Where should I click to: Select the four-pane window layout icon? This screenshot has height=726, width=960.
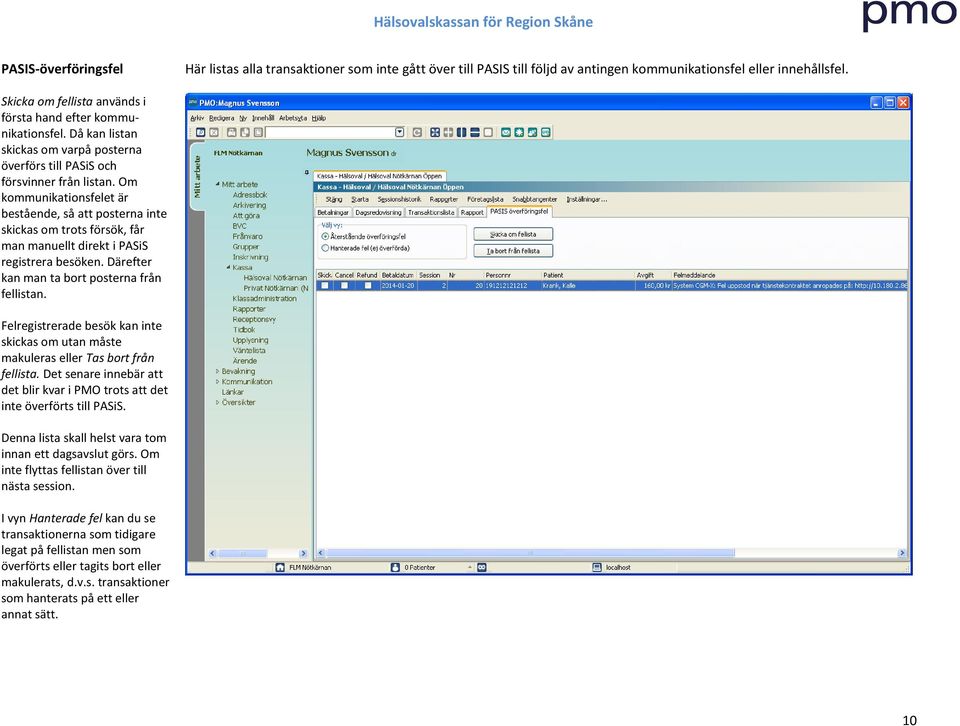435,132
